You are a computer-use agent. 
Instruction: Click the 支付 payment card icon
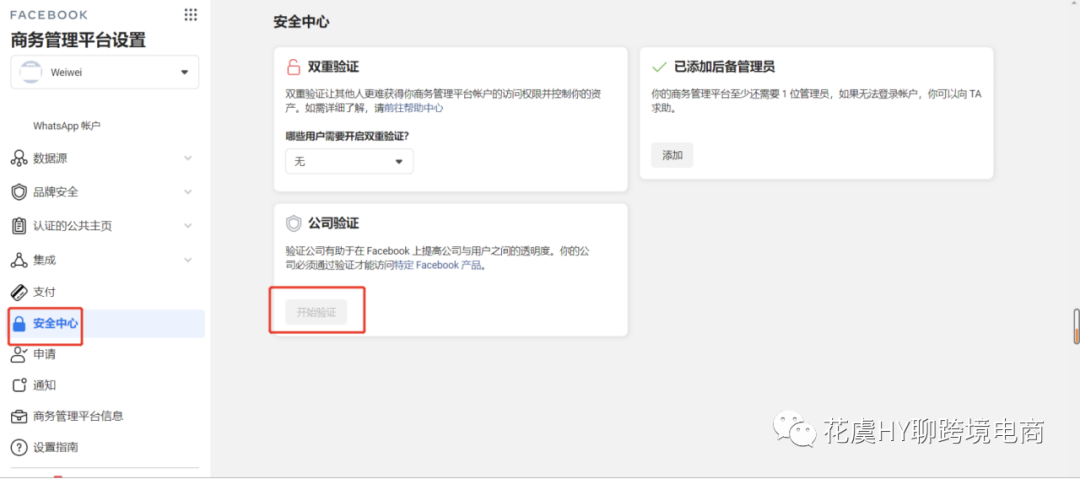click(19, 292)
